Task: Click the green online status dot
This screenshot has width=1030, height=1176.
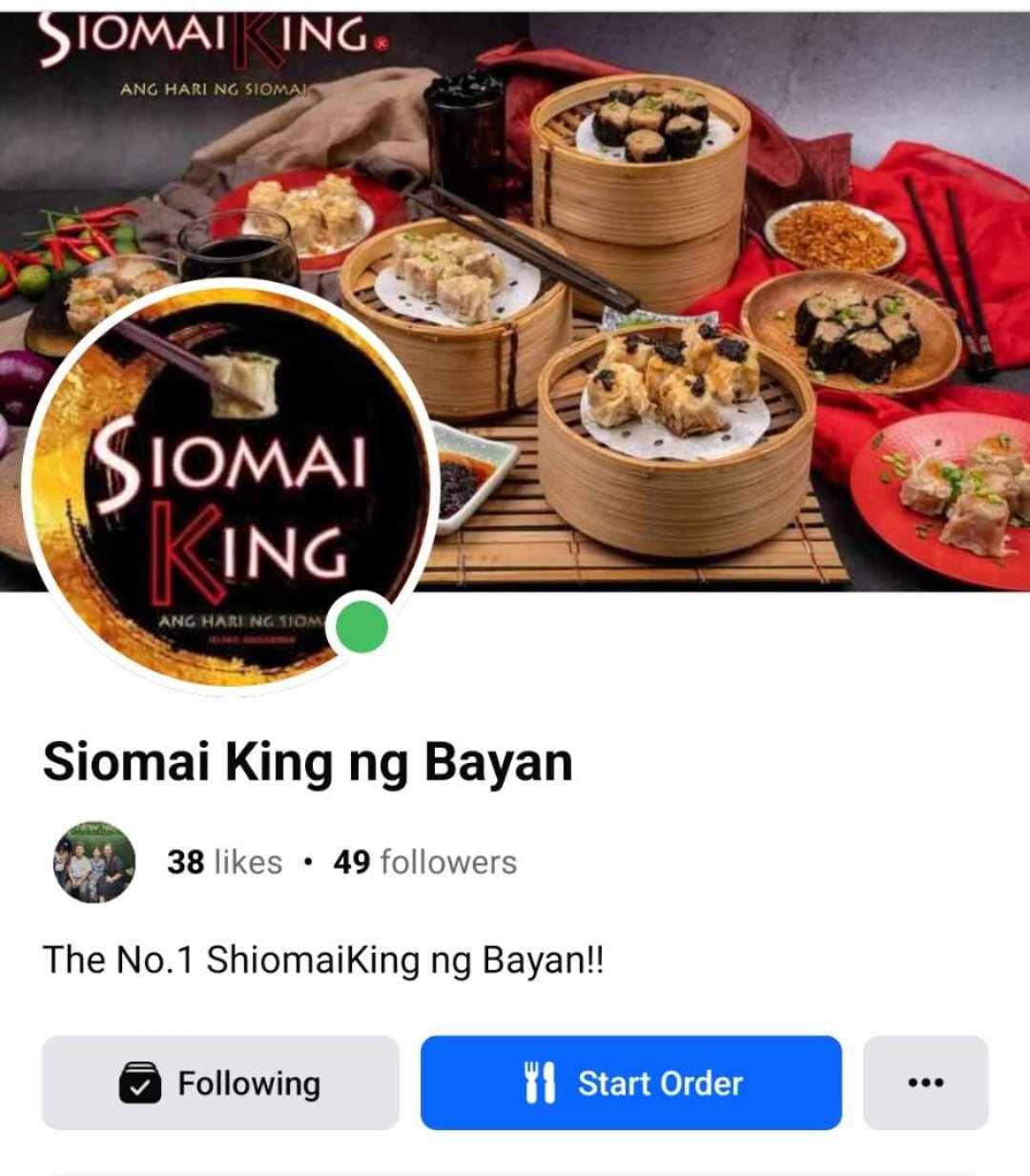Action: (x=362, y=628)
